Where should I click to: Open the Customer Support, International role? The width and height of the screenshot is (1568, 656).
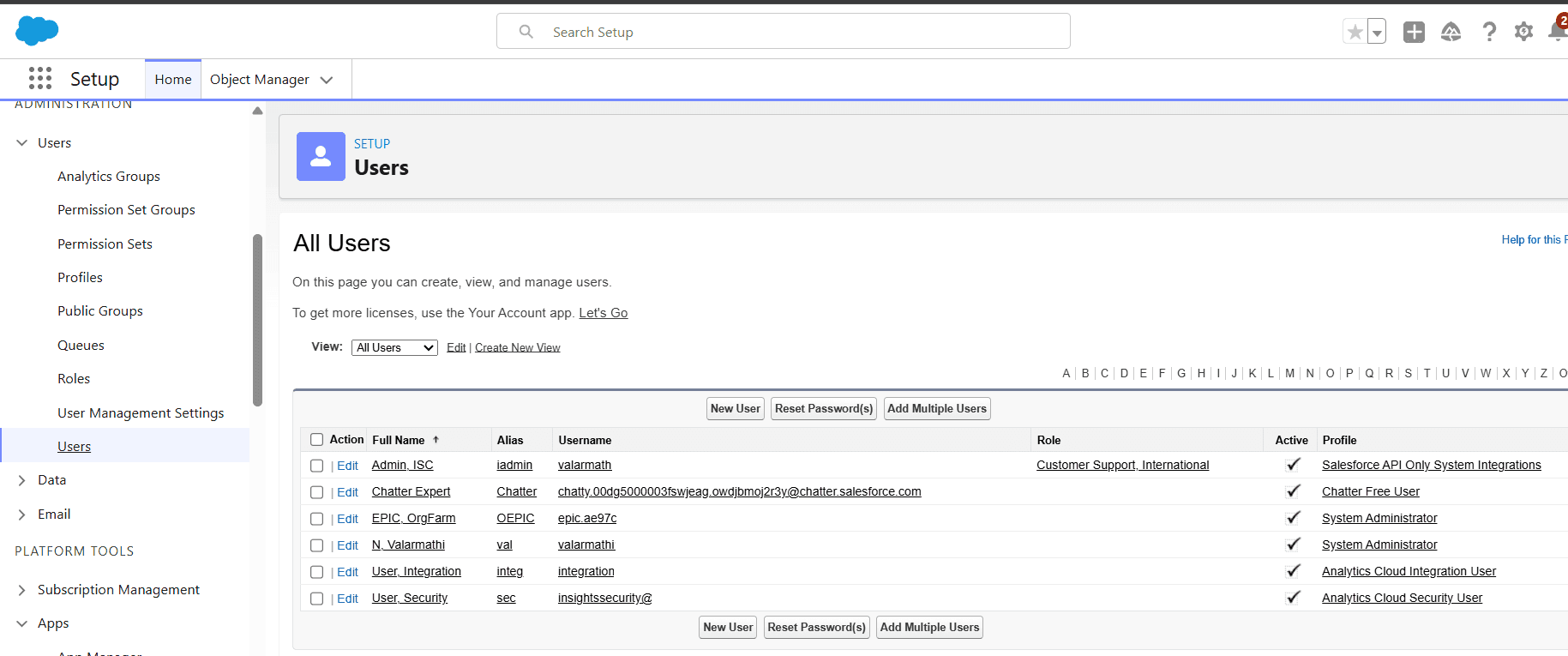pyautogui.click(x=1122, y=466)
